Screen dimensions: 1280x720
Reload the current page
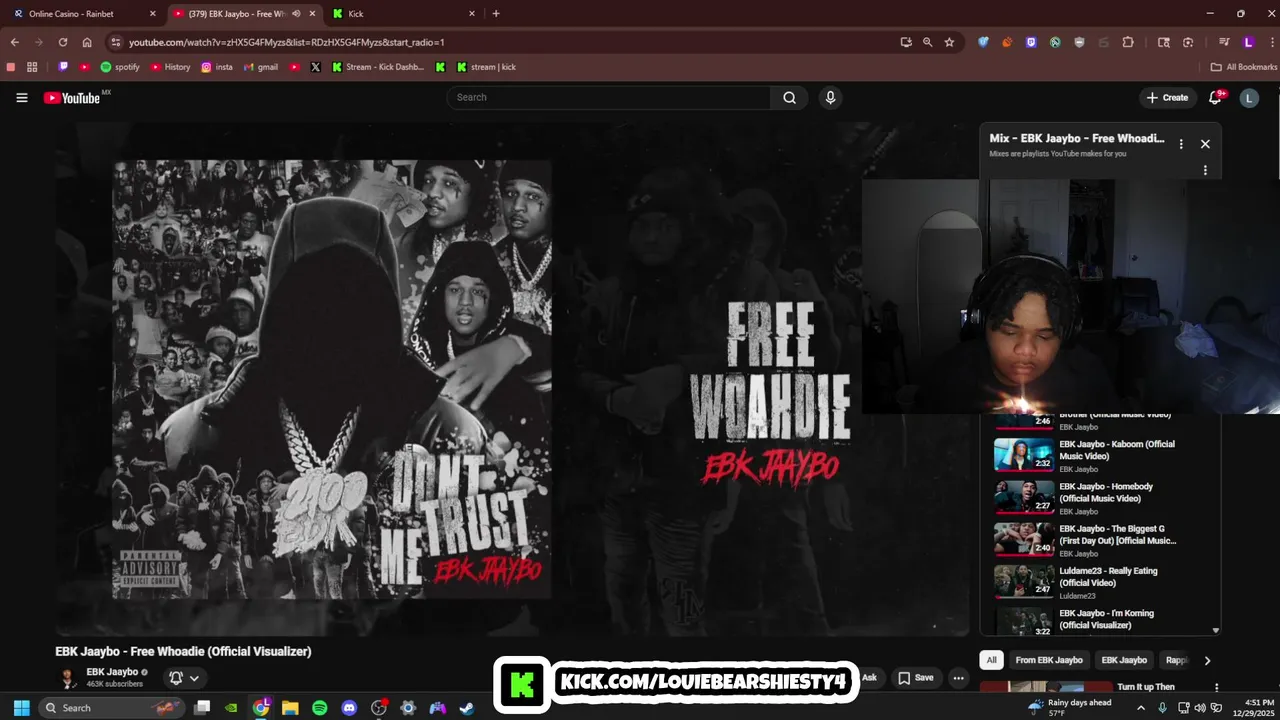pos(62,42)
